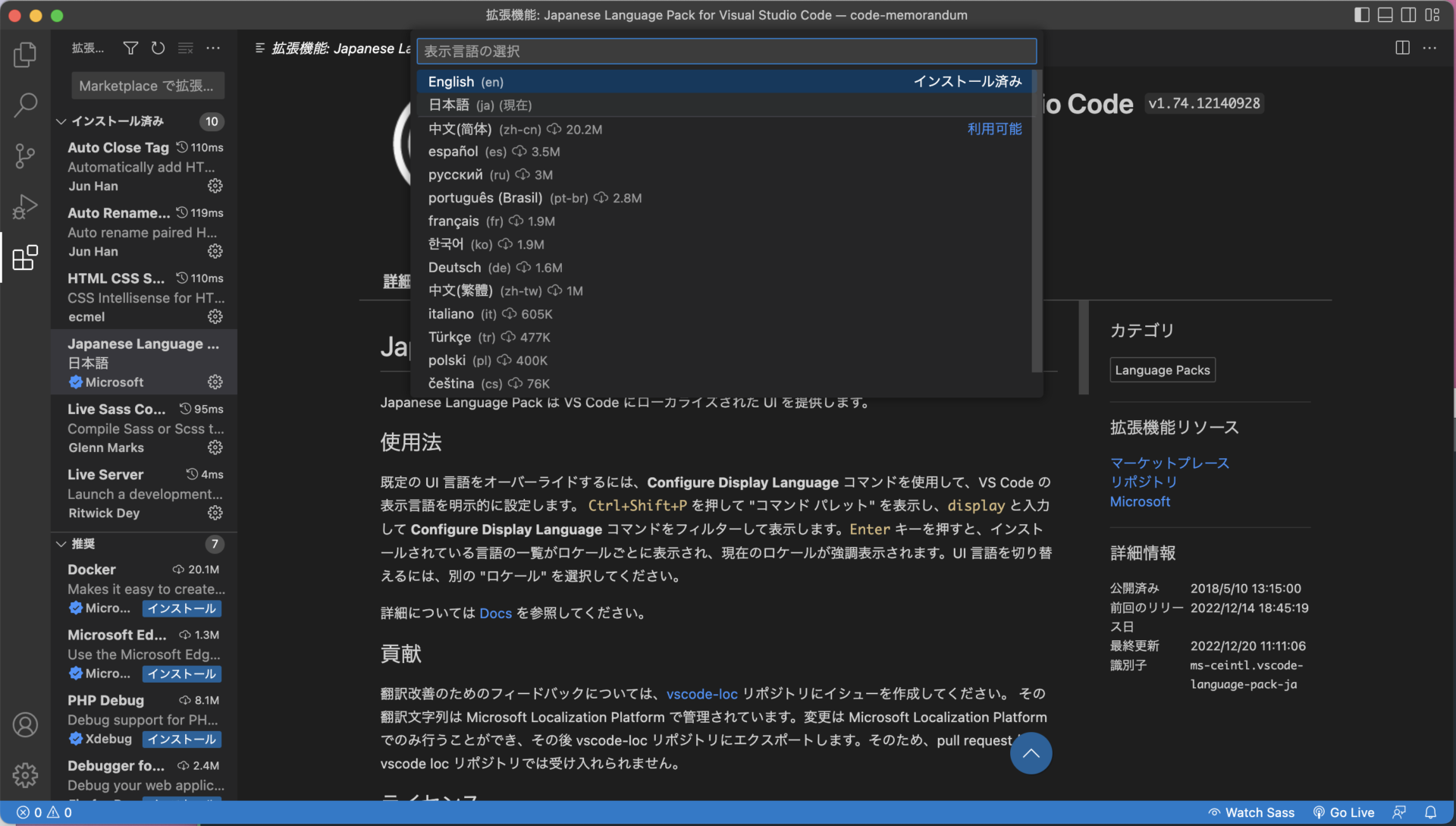Screen dimensions: 1456x826
Task: Open the gear menu for Live Server extension
Action: [x=215, y=513]
